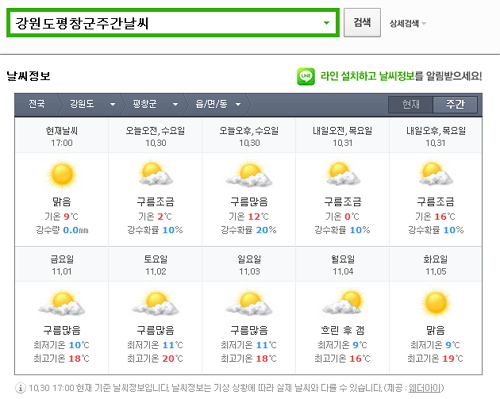Click the 토요일 11.02 header
The height and width of the screenshot is (399, 500).
click(155, 265)
